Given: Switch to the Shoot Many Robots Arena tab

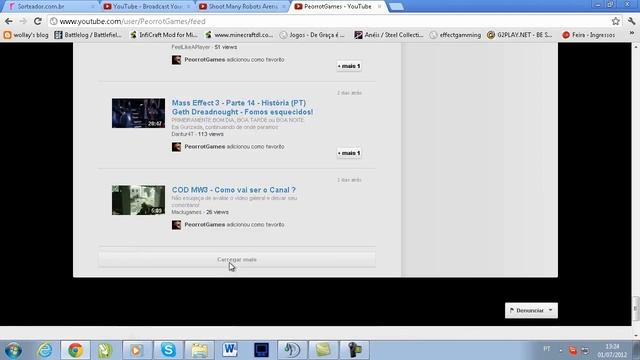Looking at the screenshot, I should point(242,7).
